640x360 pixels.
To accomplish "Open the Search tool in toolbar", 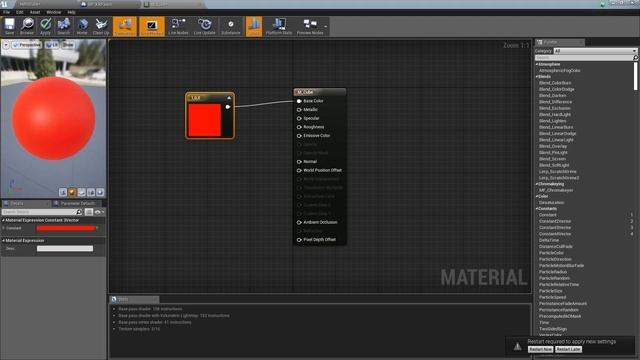I will pos(64,26).
